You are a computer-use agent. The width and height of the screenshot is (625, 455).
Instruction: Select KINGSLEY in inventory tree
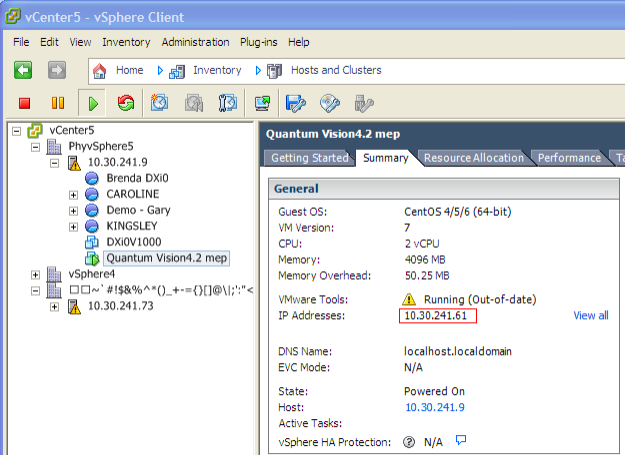132,226
